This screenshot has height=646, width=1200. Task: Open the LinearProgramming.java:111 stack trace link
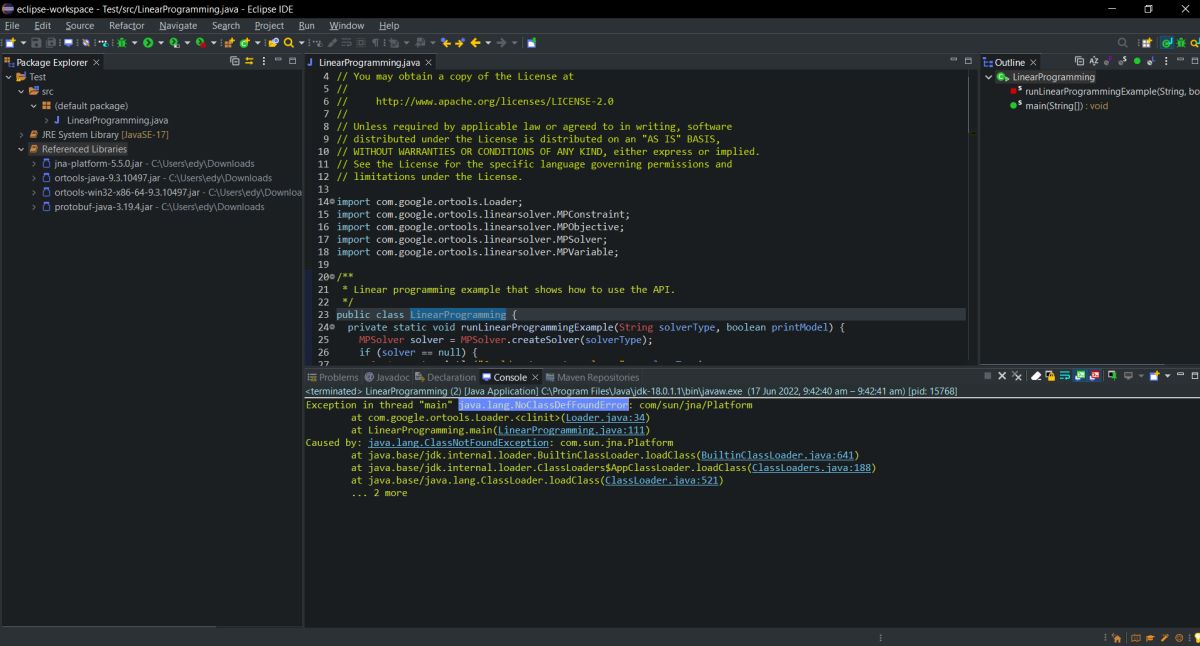coord(572,430)
